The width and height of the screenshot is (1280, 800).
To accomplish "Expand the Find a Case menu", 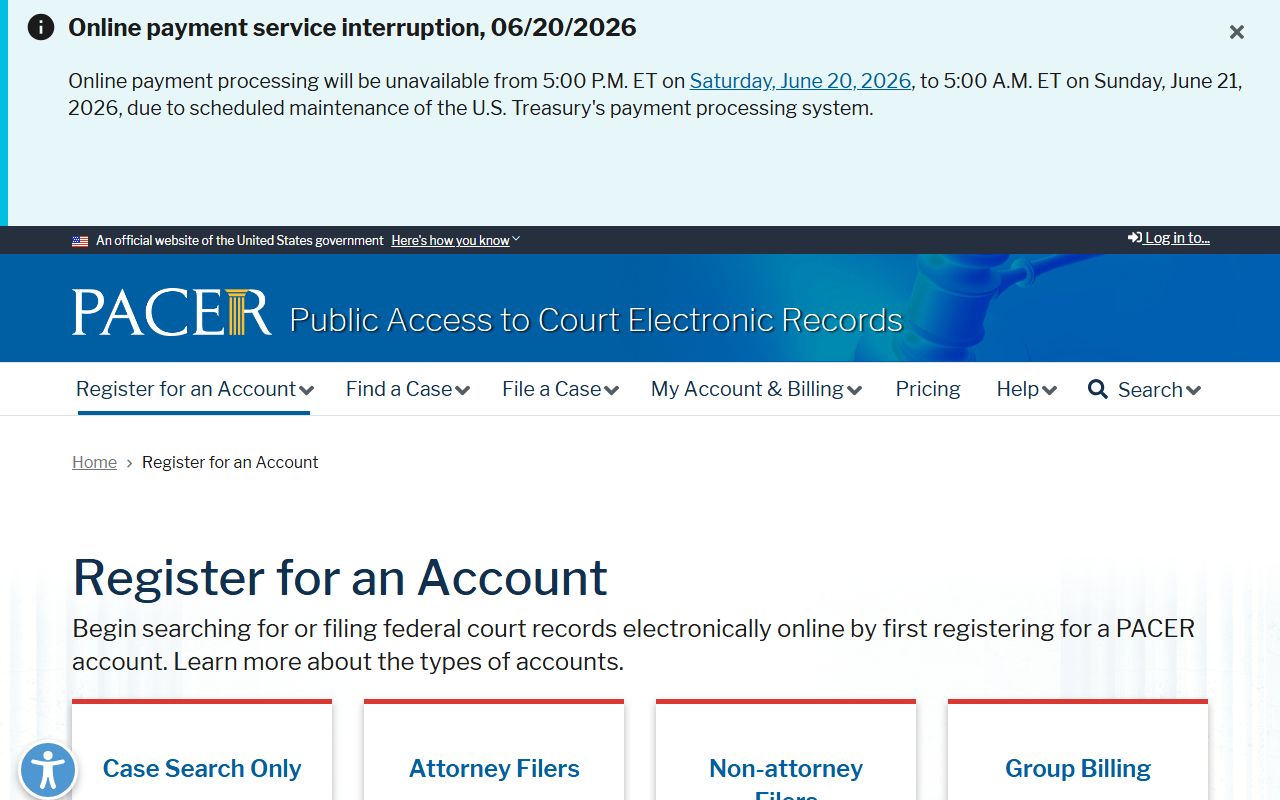I will pyautogui.click(x=408, y=390).
